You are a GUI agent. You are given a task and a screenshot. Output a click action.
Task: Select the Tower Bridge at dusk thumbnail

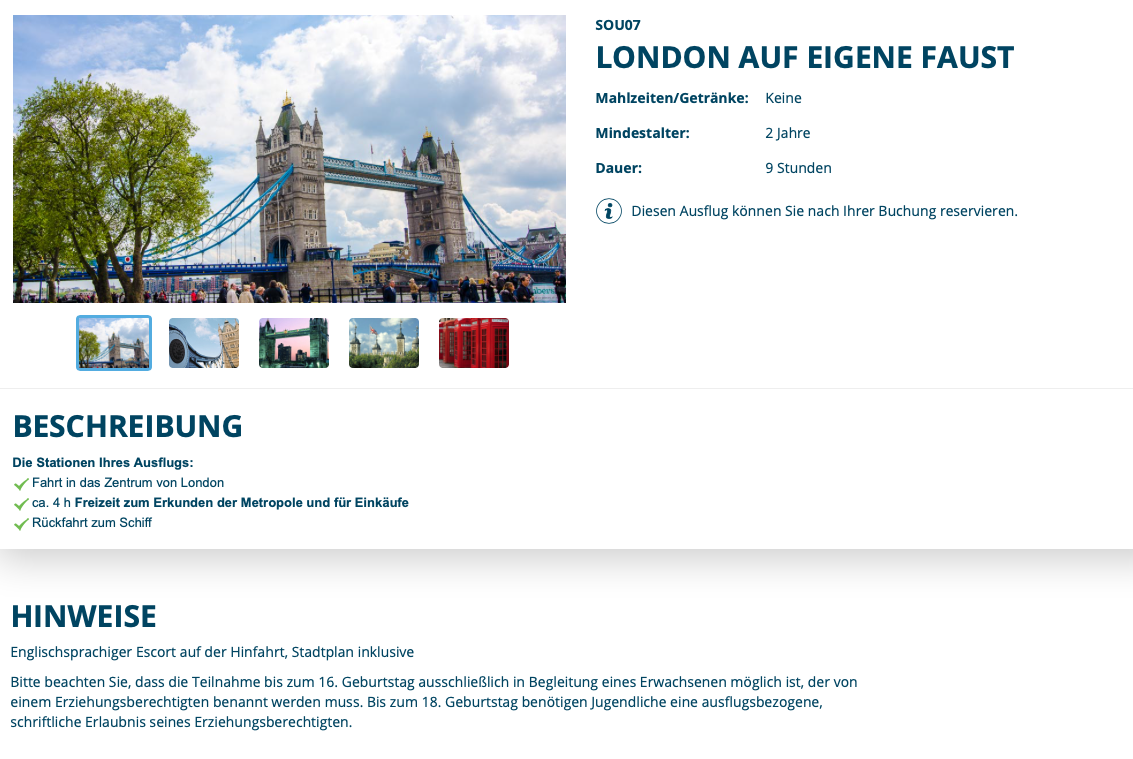294,343
